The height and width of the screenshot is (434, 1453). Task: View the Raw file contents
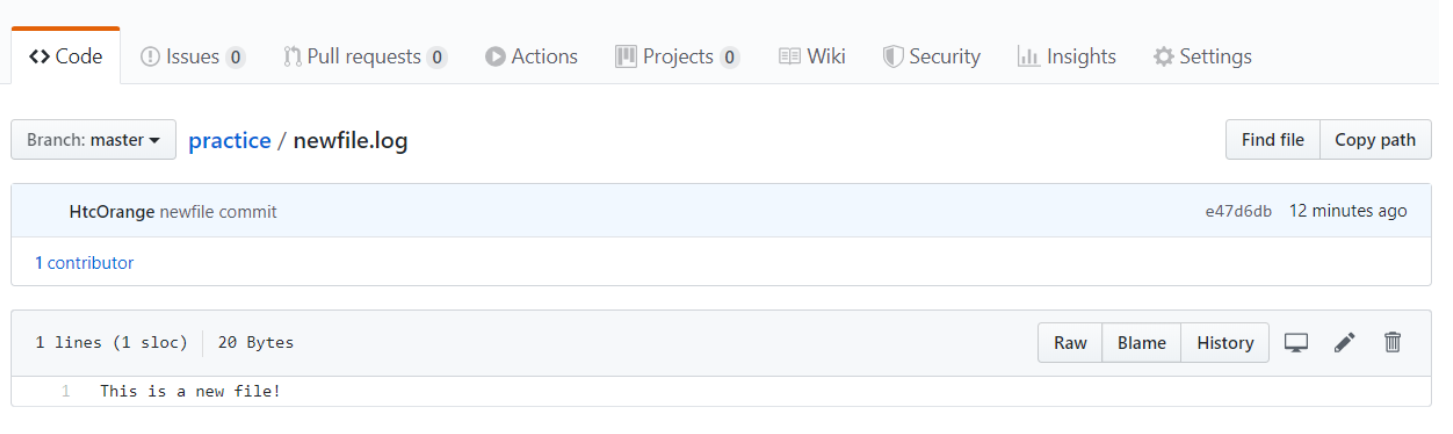tap(1070, 343)
